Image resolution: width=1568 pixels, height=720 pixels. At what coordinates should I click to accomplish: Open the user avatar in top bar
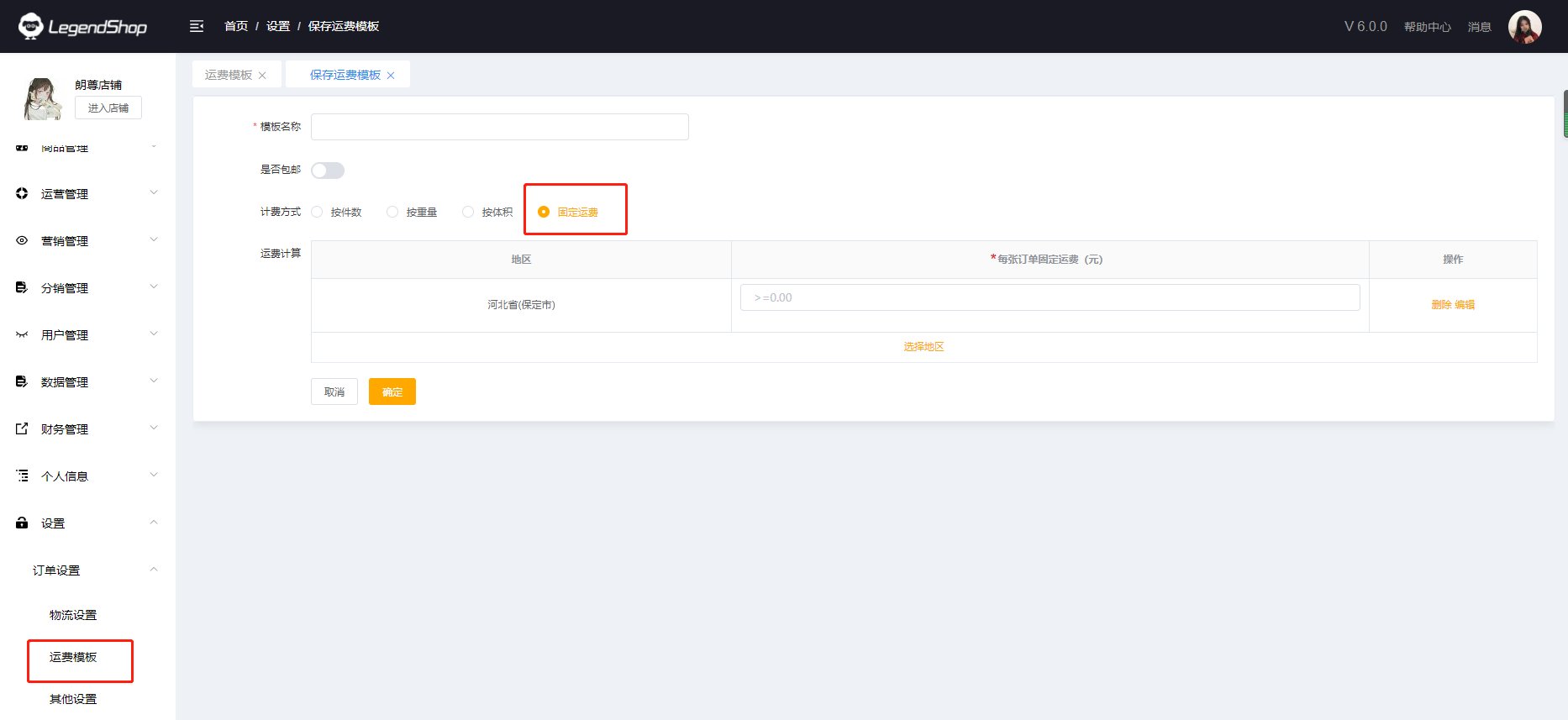(x=1524, y=27)
